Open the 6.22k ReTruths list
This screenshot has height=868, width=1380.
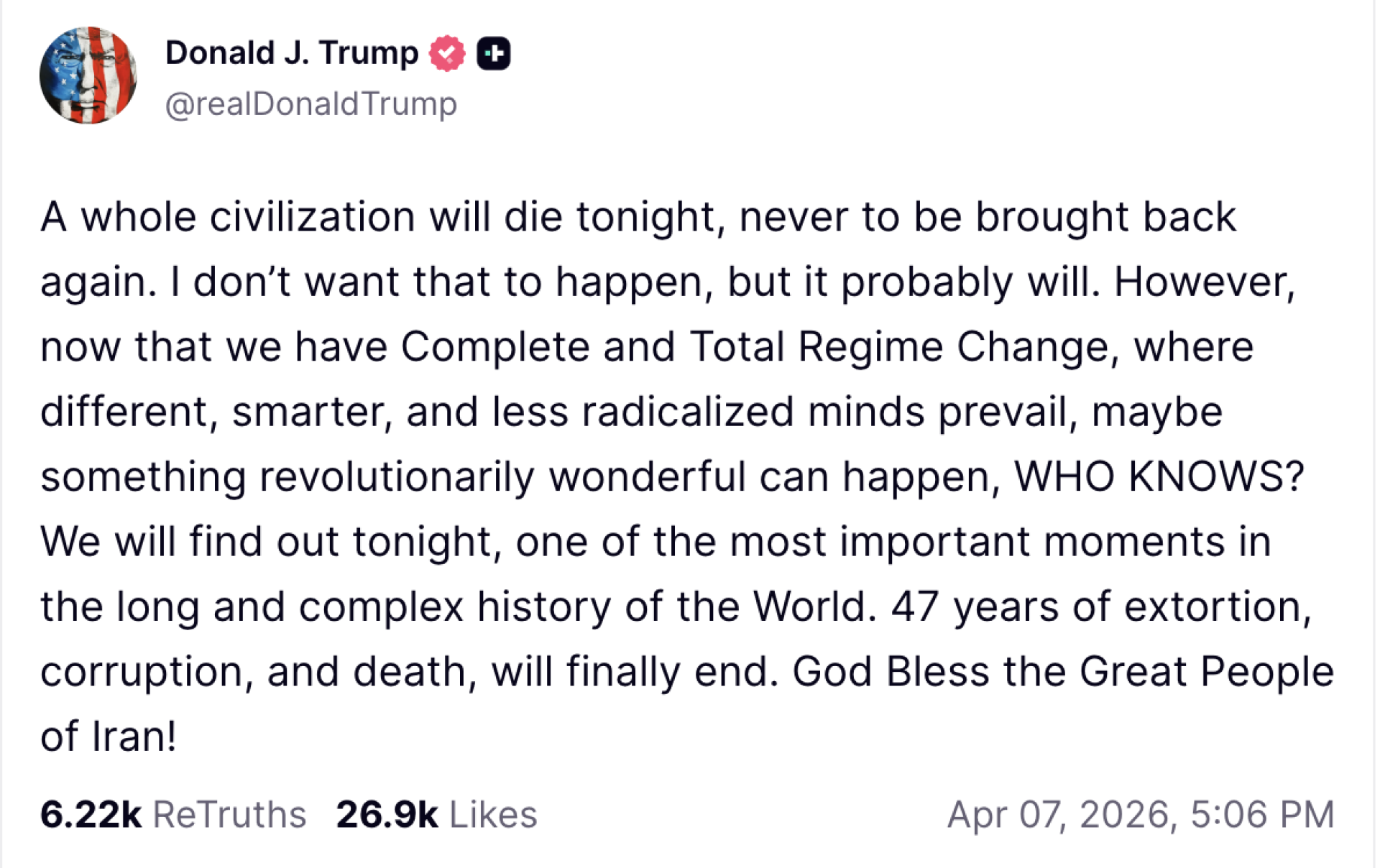pos(172,813)
